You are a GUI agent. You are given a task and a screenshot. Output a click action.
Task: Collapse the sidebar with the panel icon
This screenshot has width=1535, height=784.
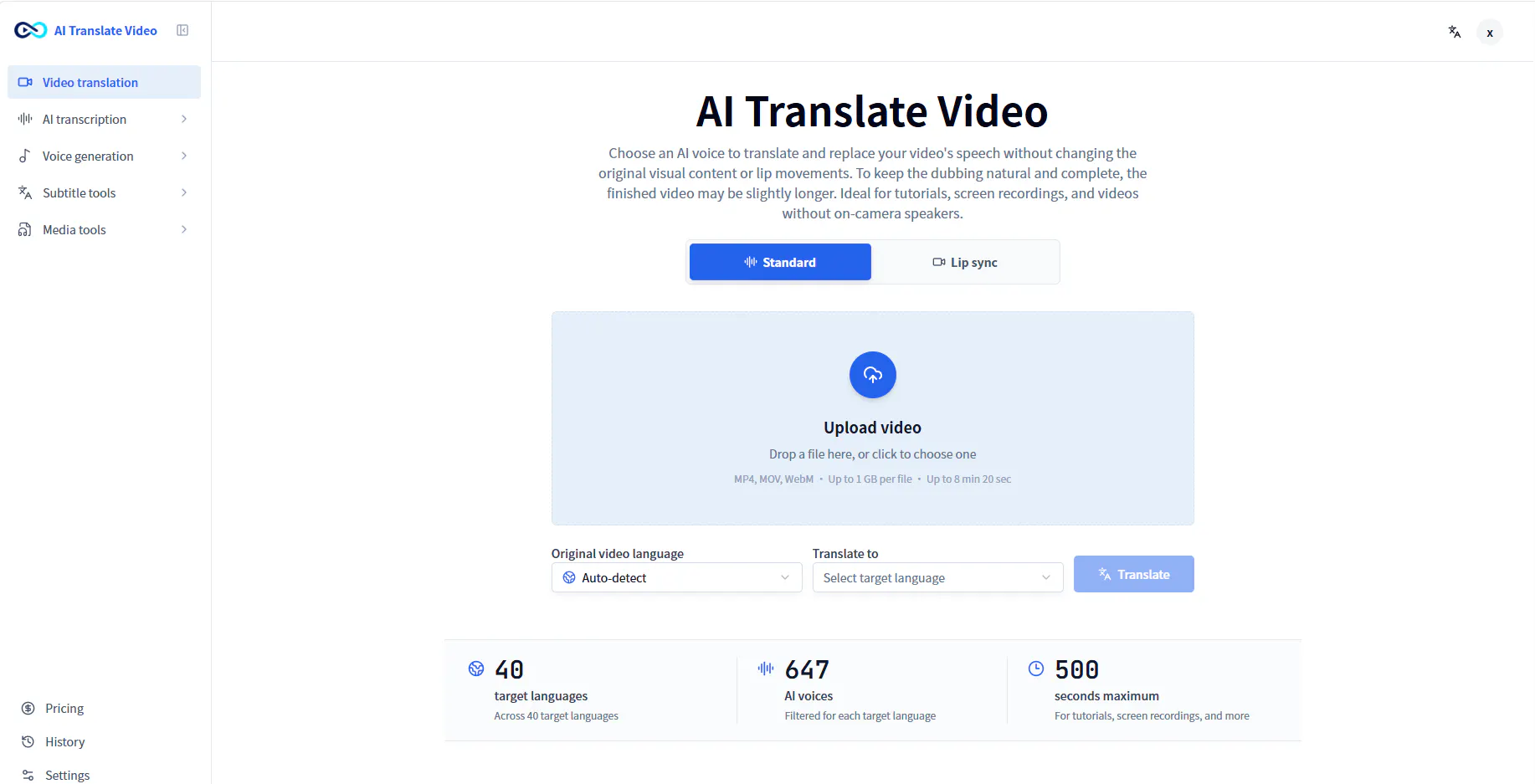point(182,30)
